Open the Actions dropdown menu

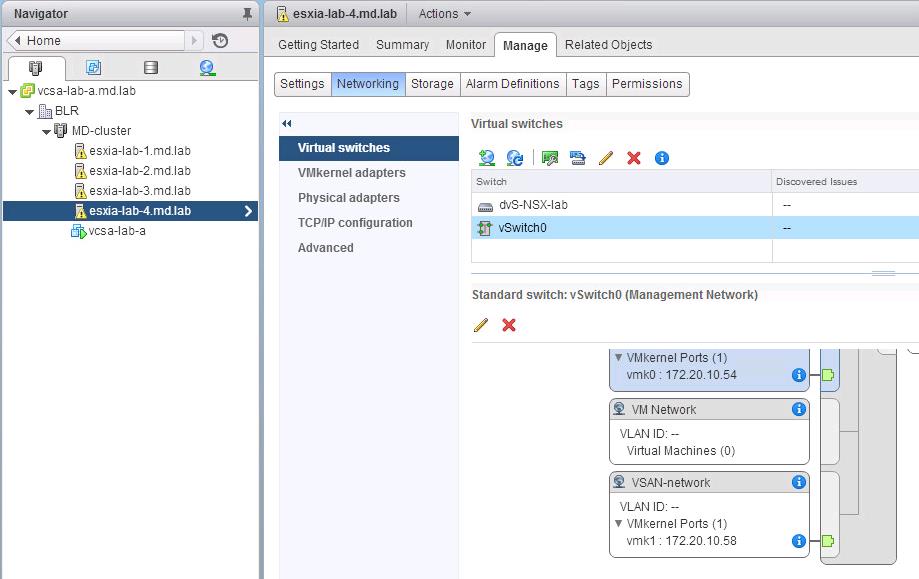444,14
